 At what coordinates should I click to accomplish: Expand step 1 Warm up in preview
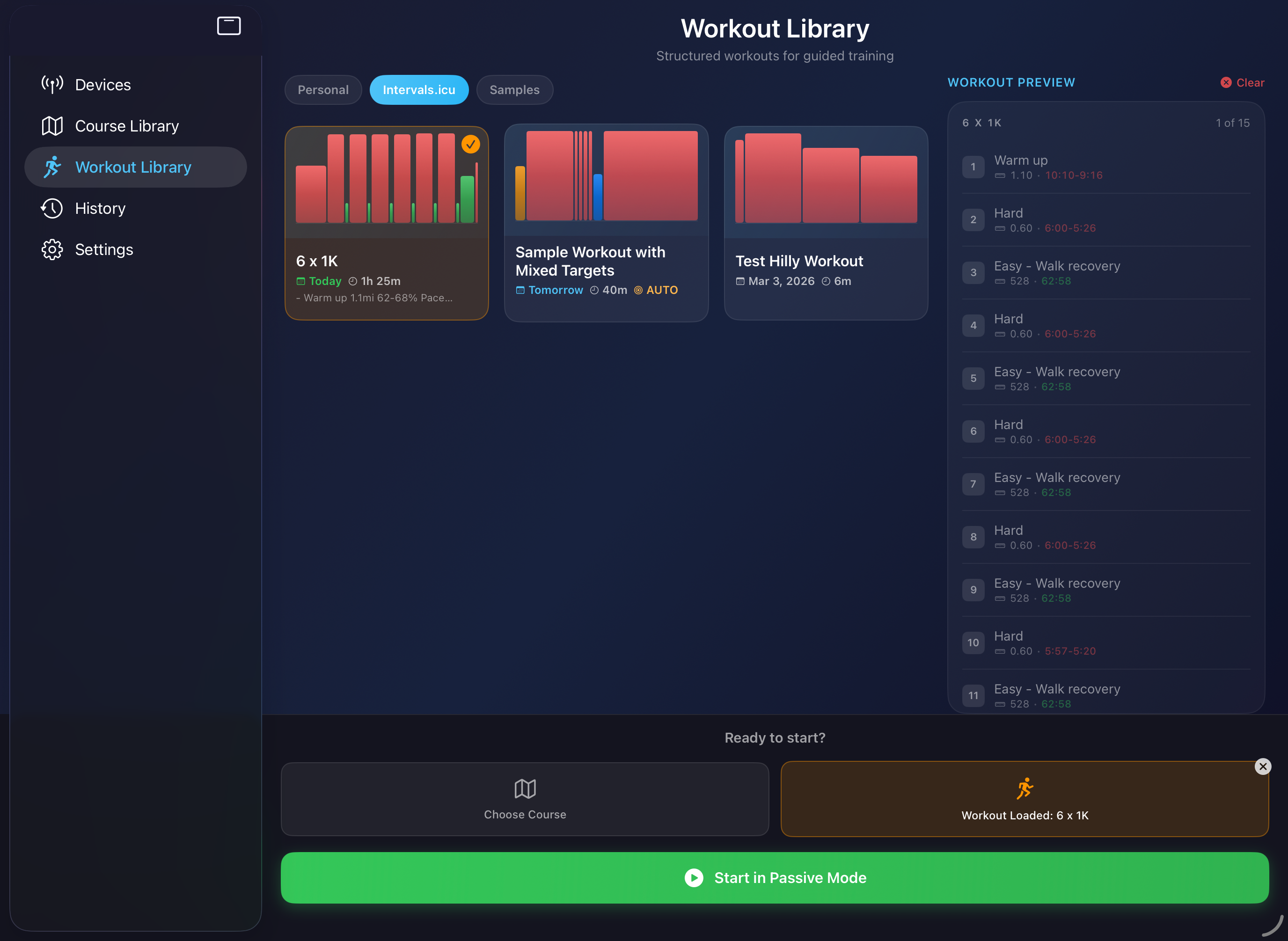tap(1105, 167)
